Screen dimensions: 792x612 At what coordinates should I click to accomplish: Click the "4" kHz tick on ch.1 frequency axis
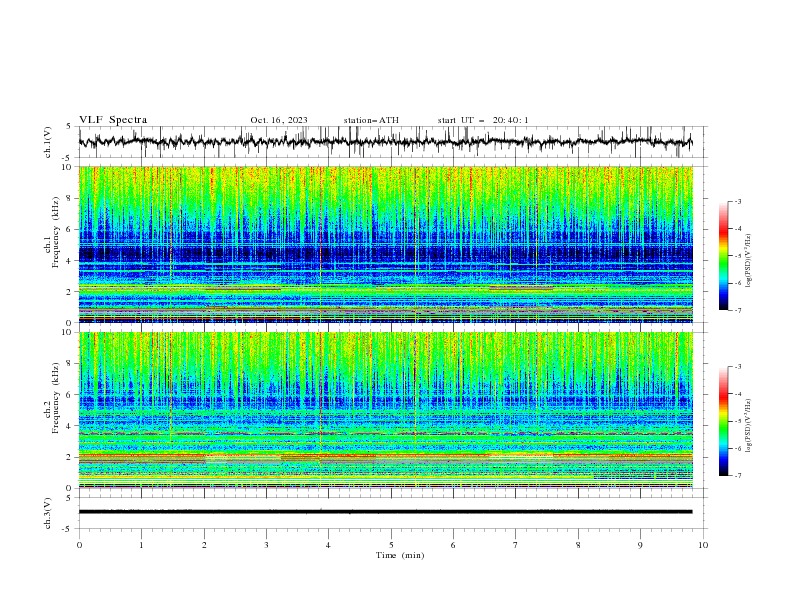click(x=70, y=261)
